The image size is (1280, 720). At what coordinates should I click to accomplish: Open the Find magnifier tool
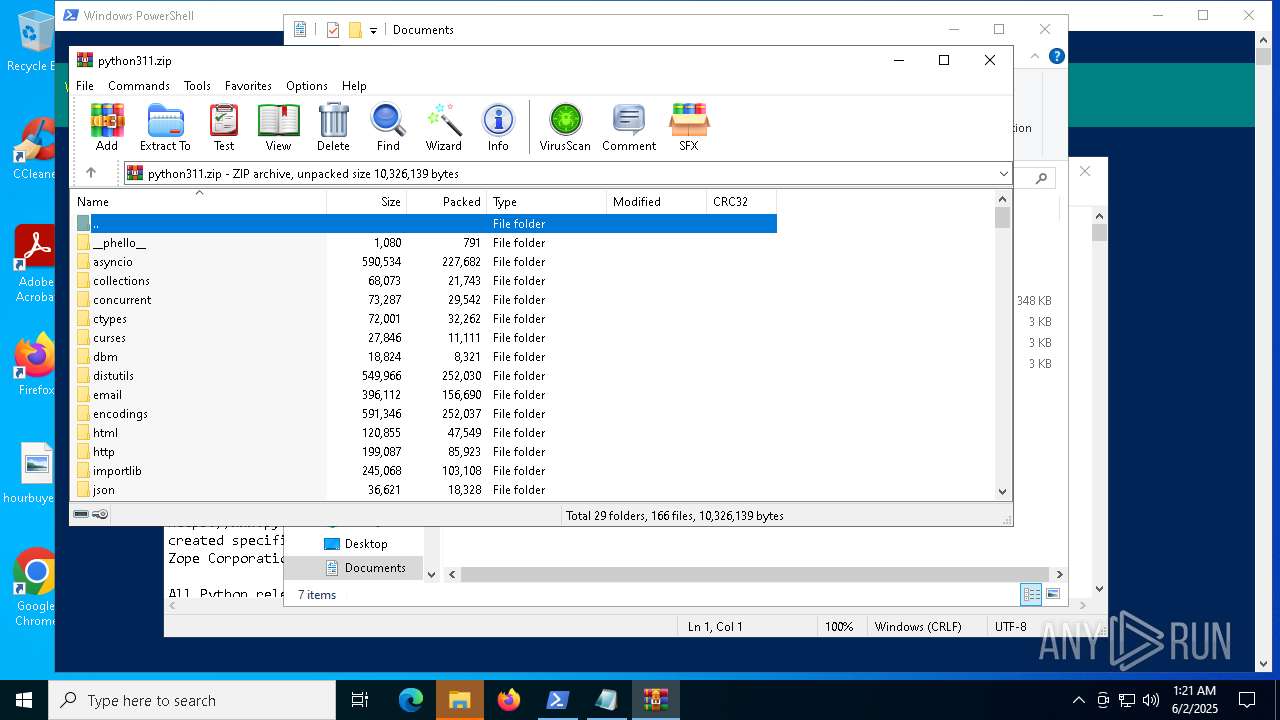point(388,127)
